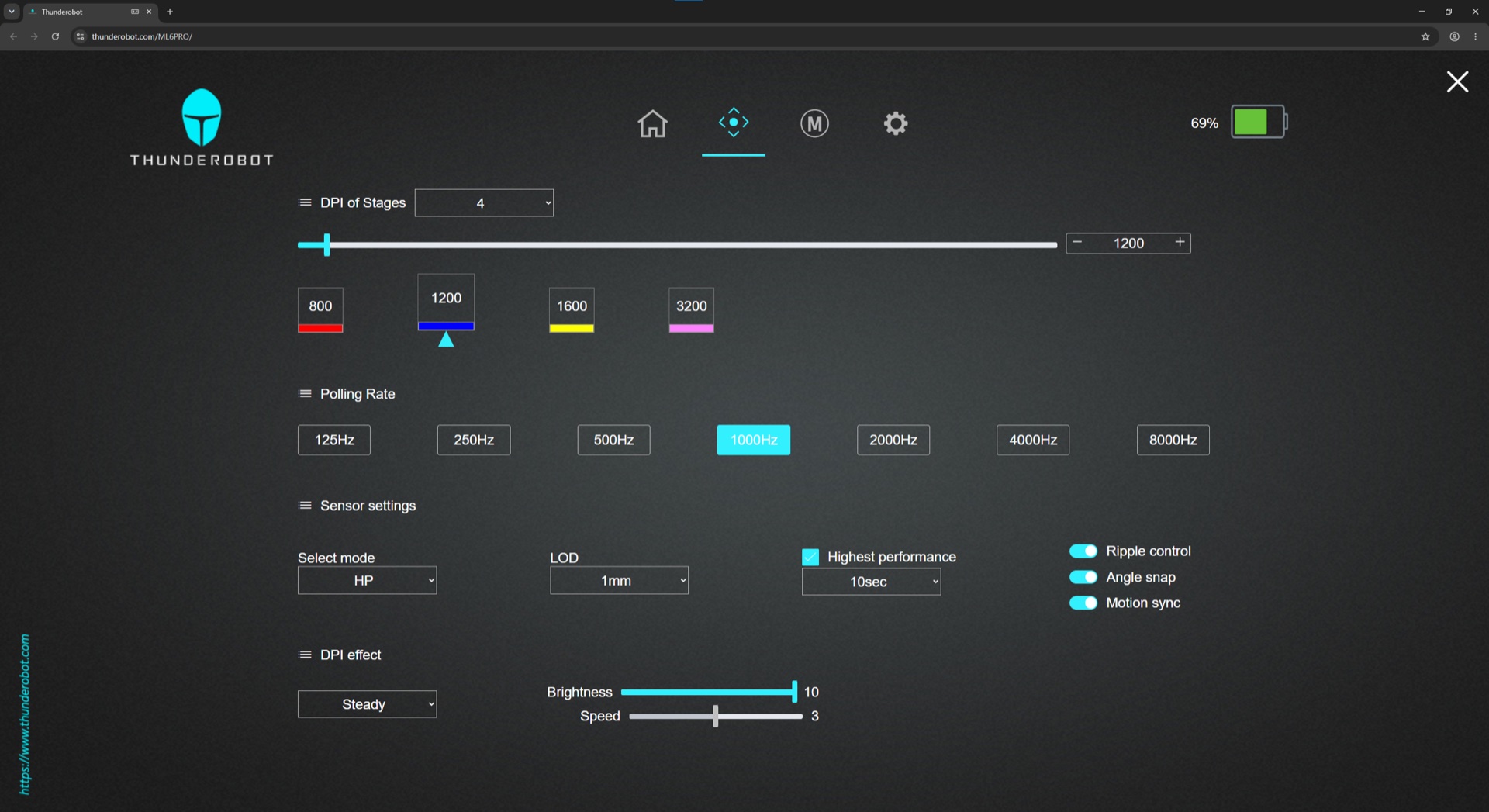Open the Home tab icon
This screenshot has height=812, width=1489.
coord(652,123)
